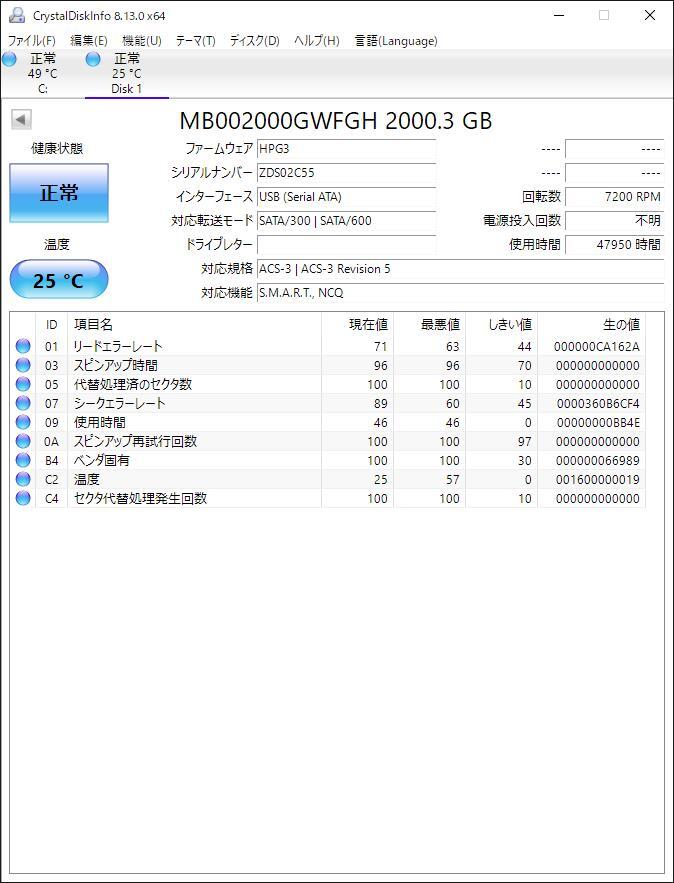Click the previous disk arrow button
This screenshot has width=674, height=883.
(x=21, y=119)
